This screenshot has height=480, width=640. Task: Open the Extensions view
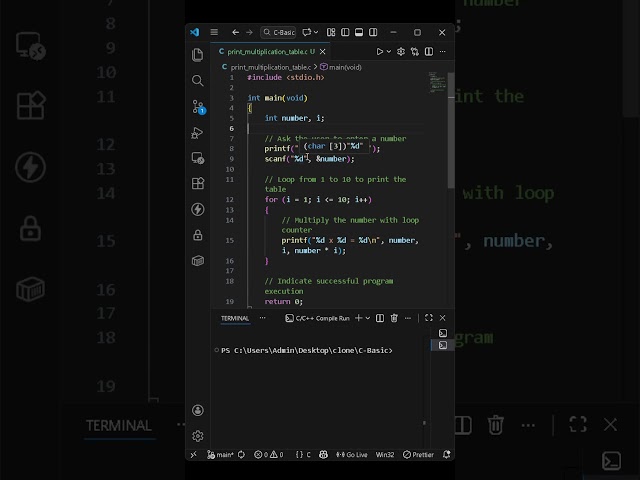198,184
